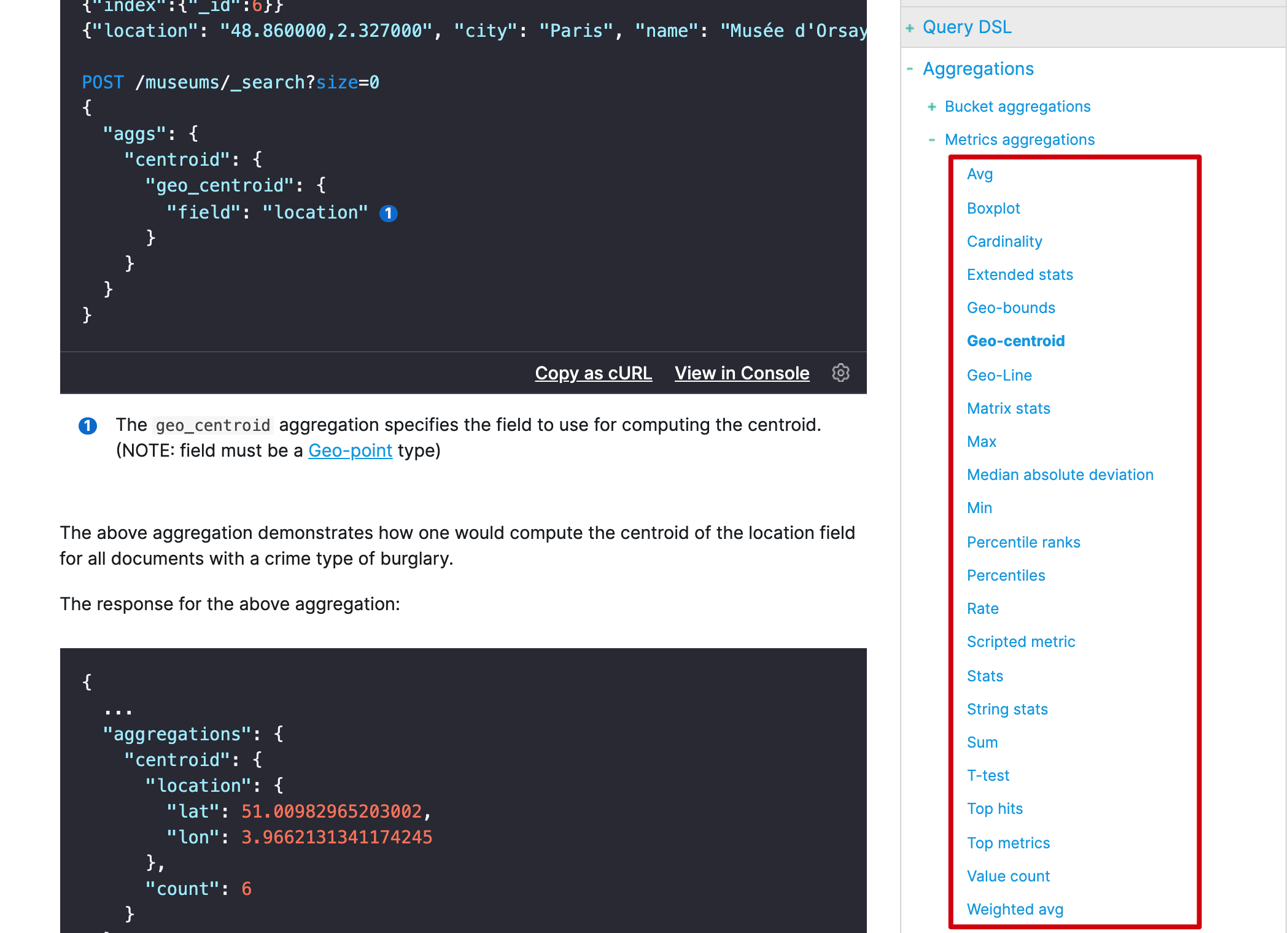Open the Geo-bounds aggregation page
The height and width of the screenshot is (933, 1288).
pyautogui.click(x=1011, y=308)
